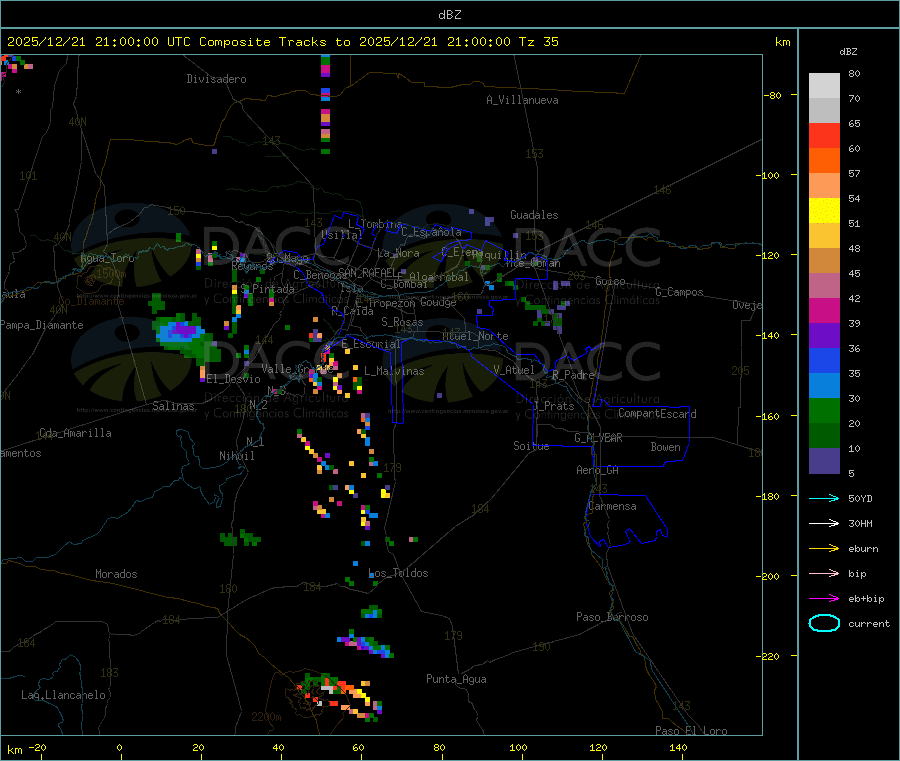Click the magenta eb+bip arrow icon
This screenshot has width=900, height=761.
(x=824, y=599)
